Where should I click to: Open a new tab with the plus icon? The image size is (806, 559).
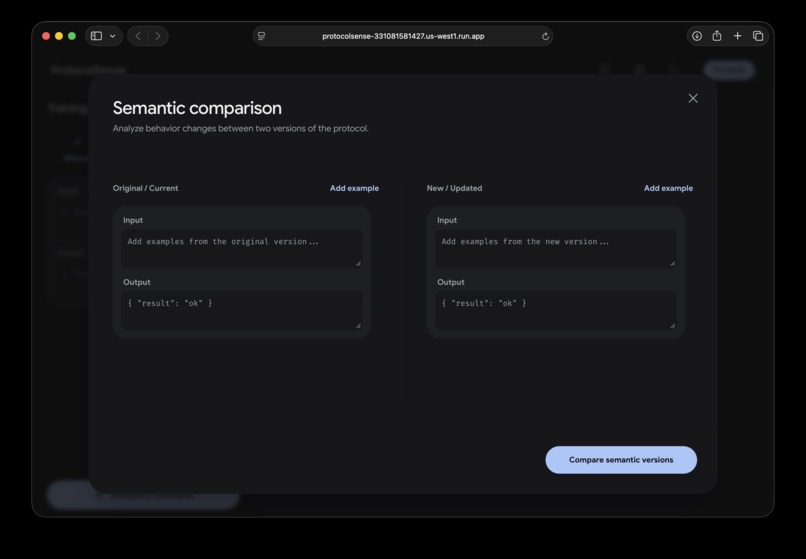click(738, 36)
